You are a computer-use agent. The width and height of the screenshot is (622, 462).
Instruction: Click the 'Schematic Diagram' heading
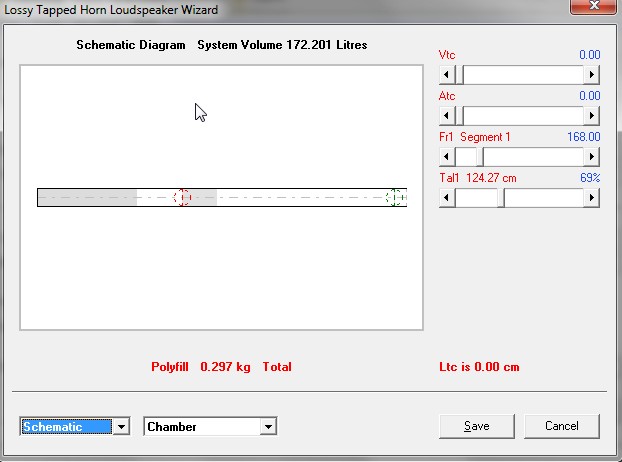coord(131,45)
